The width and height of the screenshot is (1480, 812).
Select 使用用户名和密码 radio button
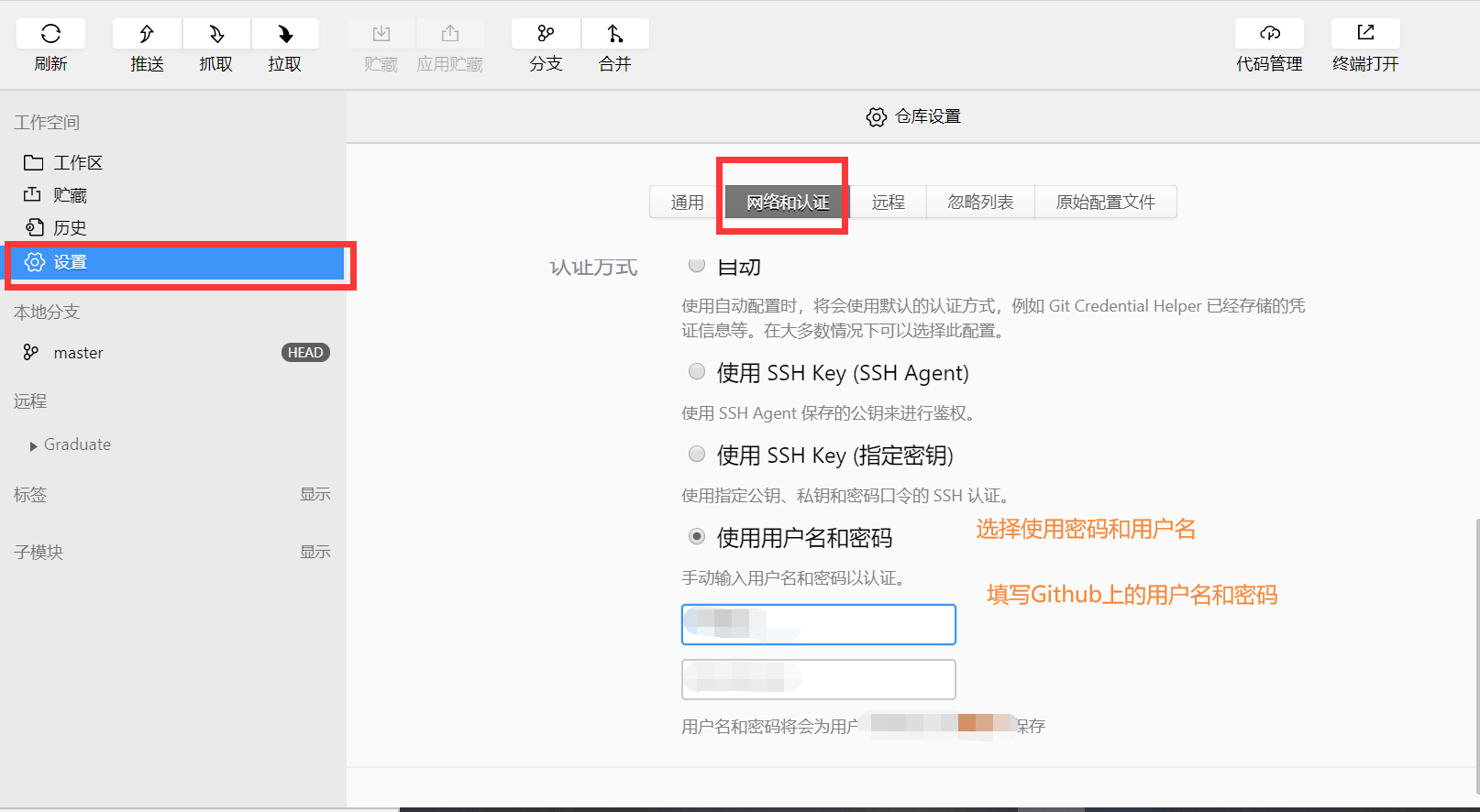(697, 536)
